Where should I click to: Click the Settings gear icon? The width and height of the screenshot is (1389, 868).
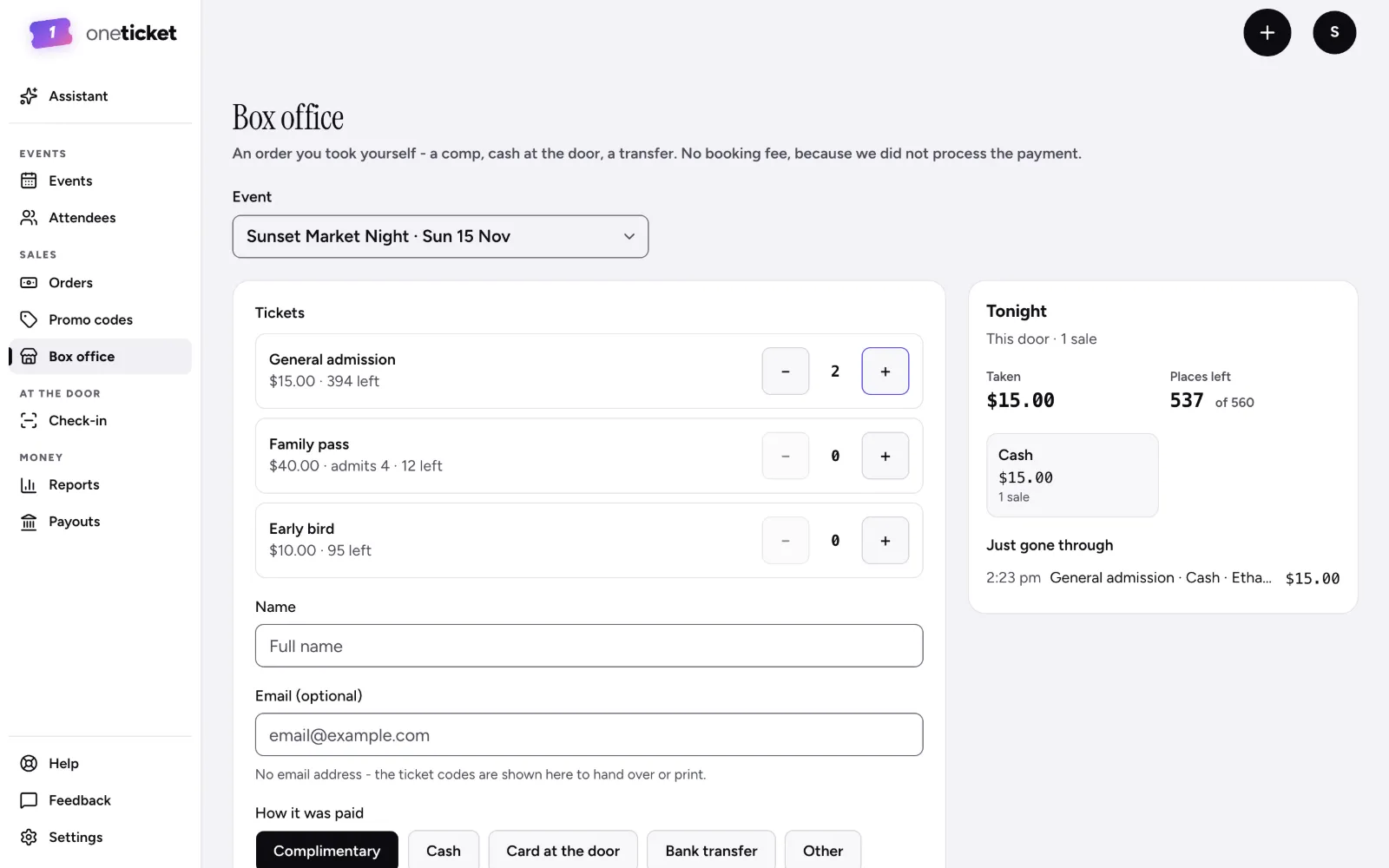pyautogui.click(x=29, y=838)
